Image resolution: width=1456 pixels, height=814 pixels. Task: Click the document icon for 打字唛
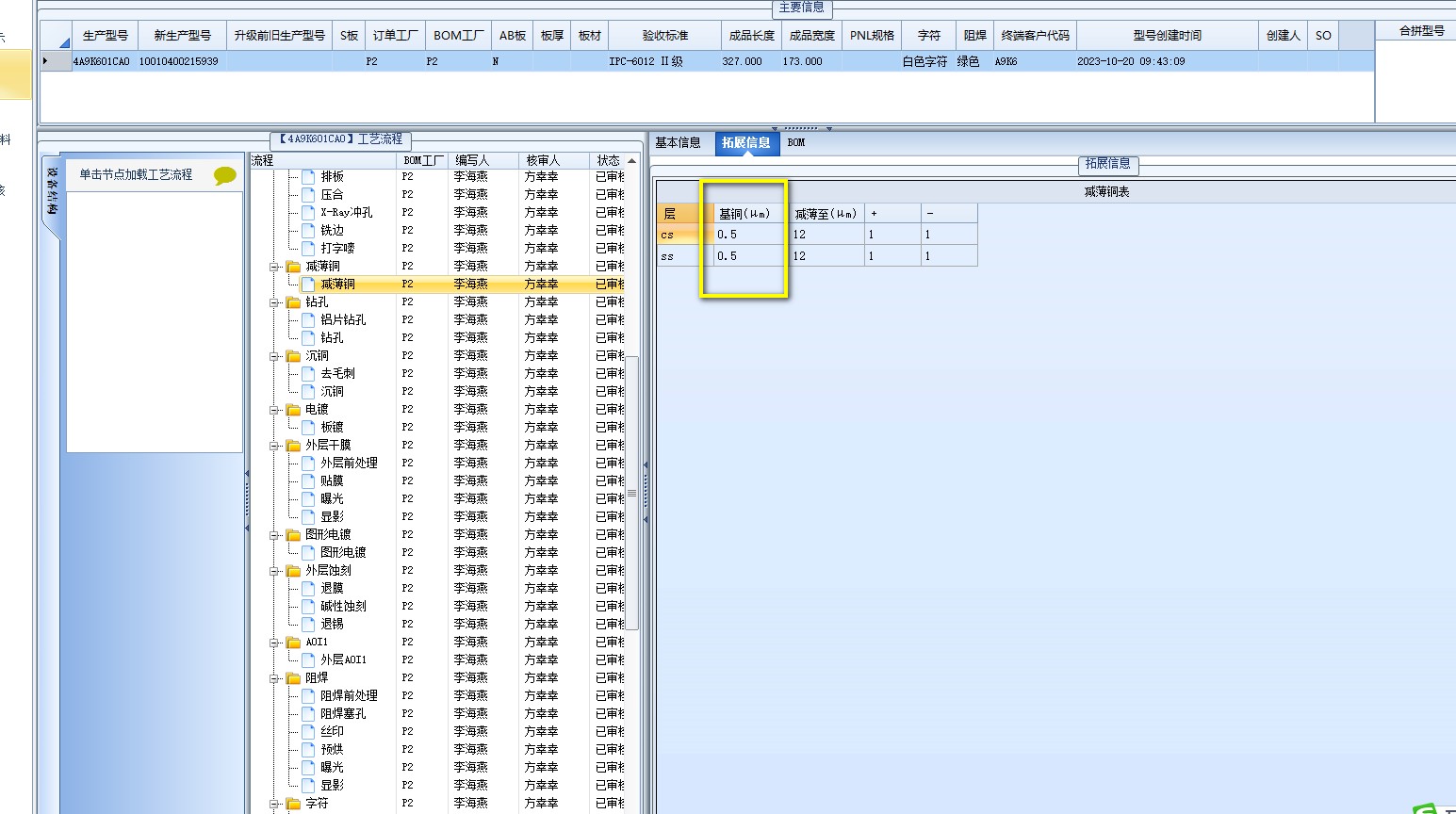pos(308,248)
